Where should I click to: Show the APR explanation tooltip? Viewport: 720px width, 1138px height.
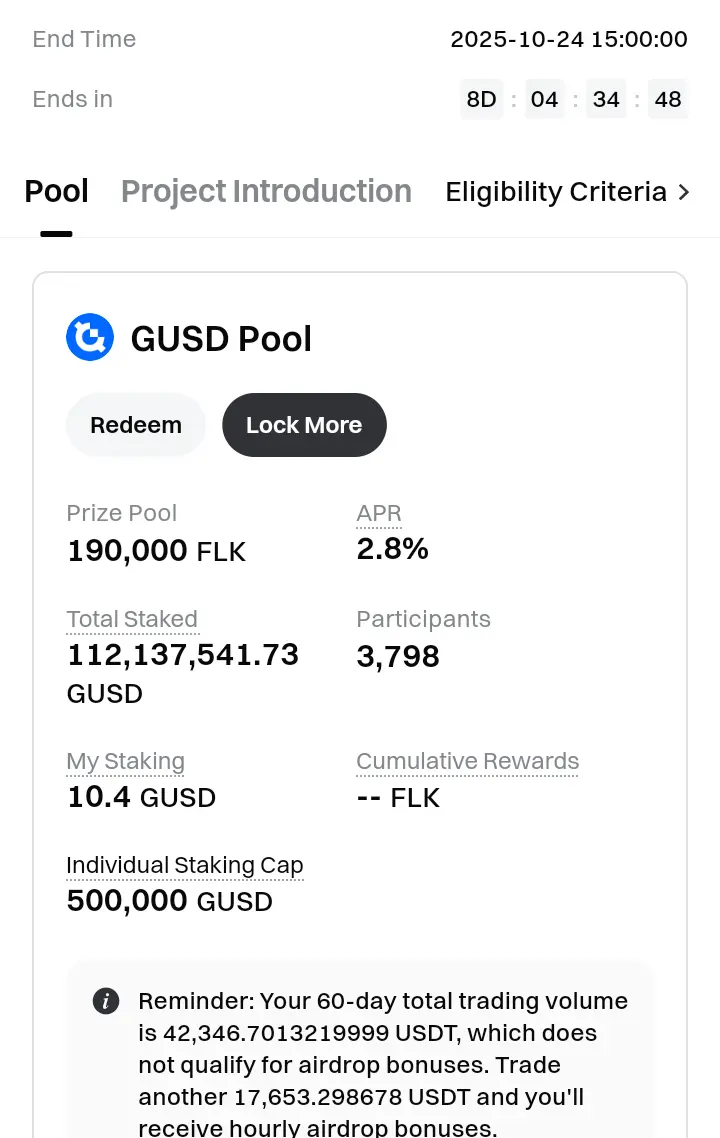coord(379,514)
